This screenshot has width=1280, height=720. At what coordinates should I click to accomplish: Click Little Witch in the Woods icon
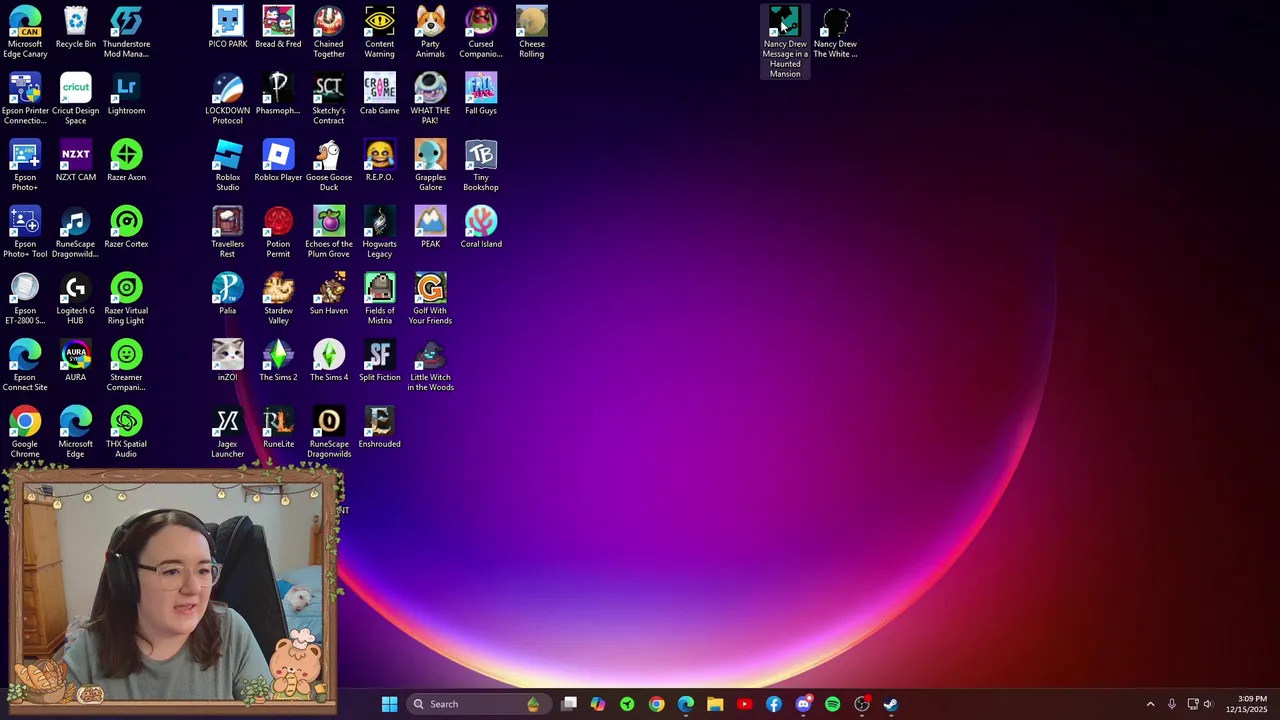430,366
